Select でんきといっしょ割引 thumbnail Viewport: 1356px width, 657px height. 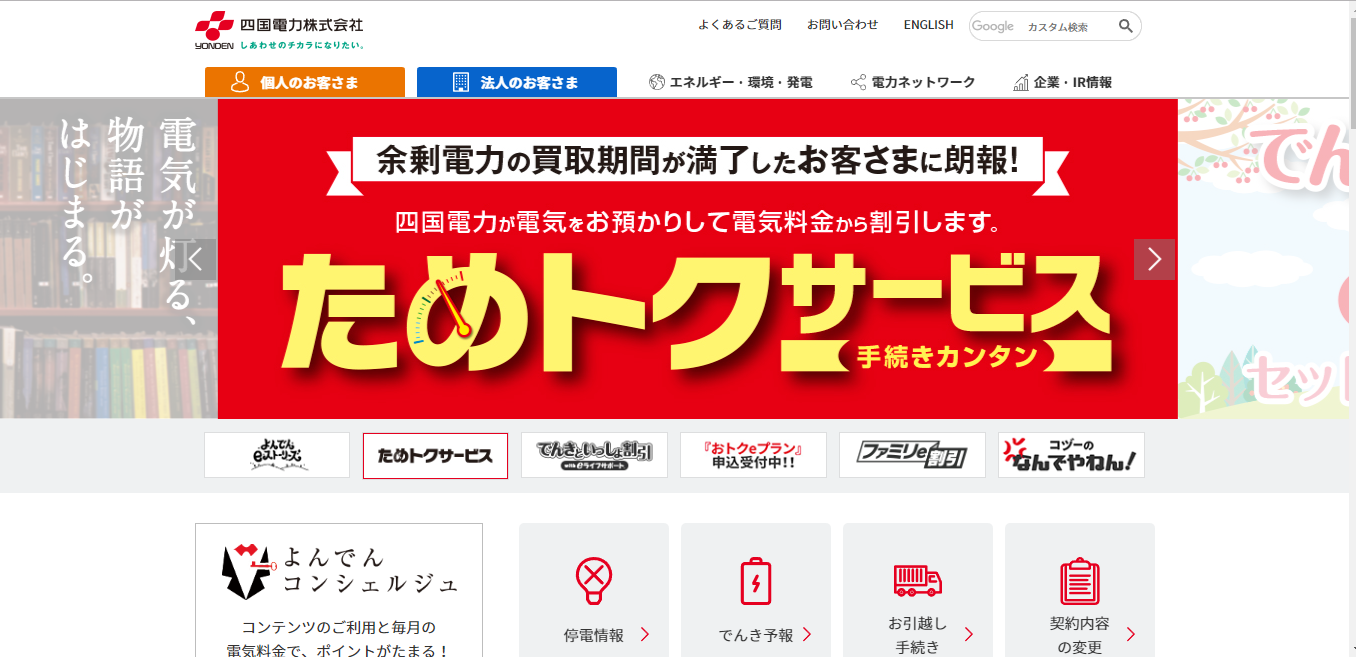click(x=594, y=455)
